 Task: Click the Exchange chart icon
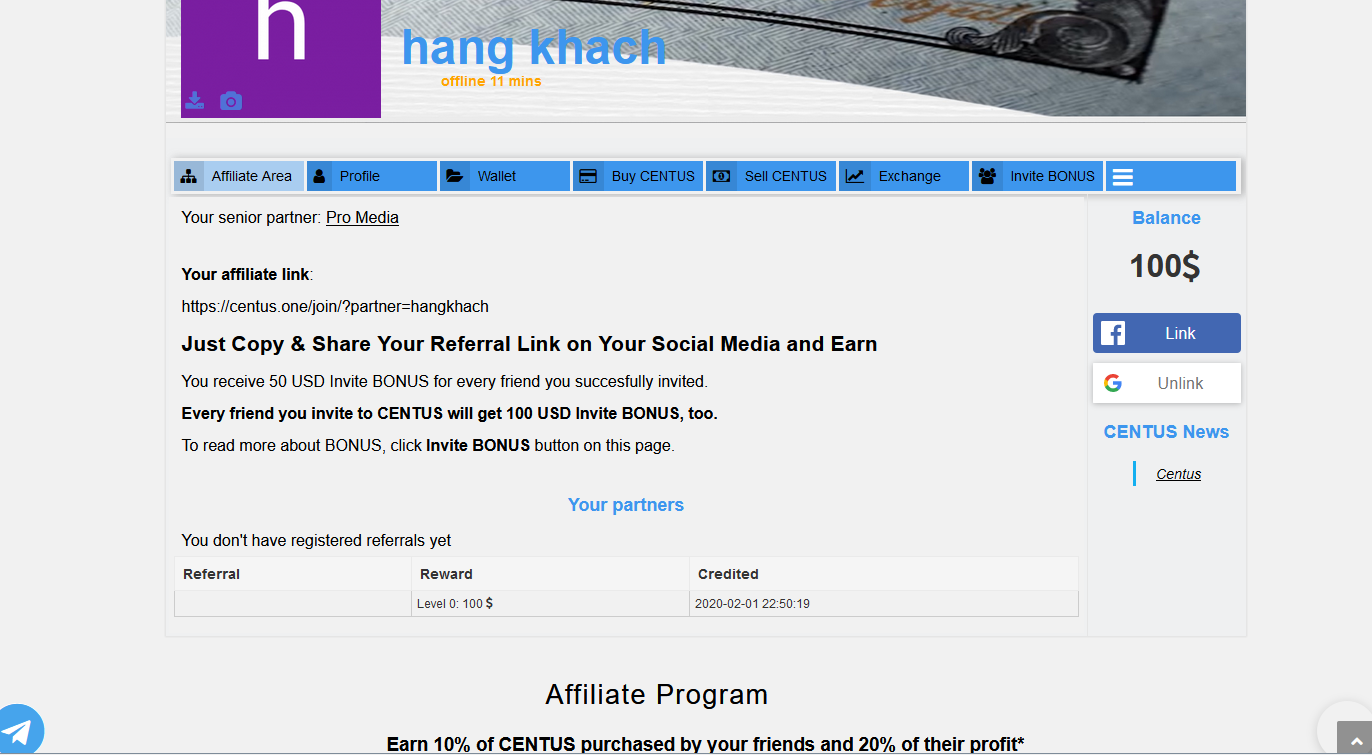855,177
